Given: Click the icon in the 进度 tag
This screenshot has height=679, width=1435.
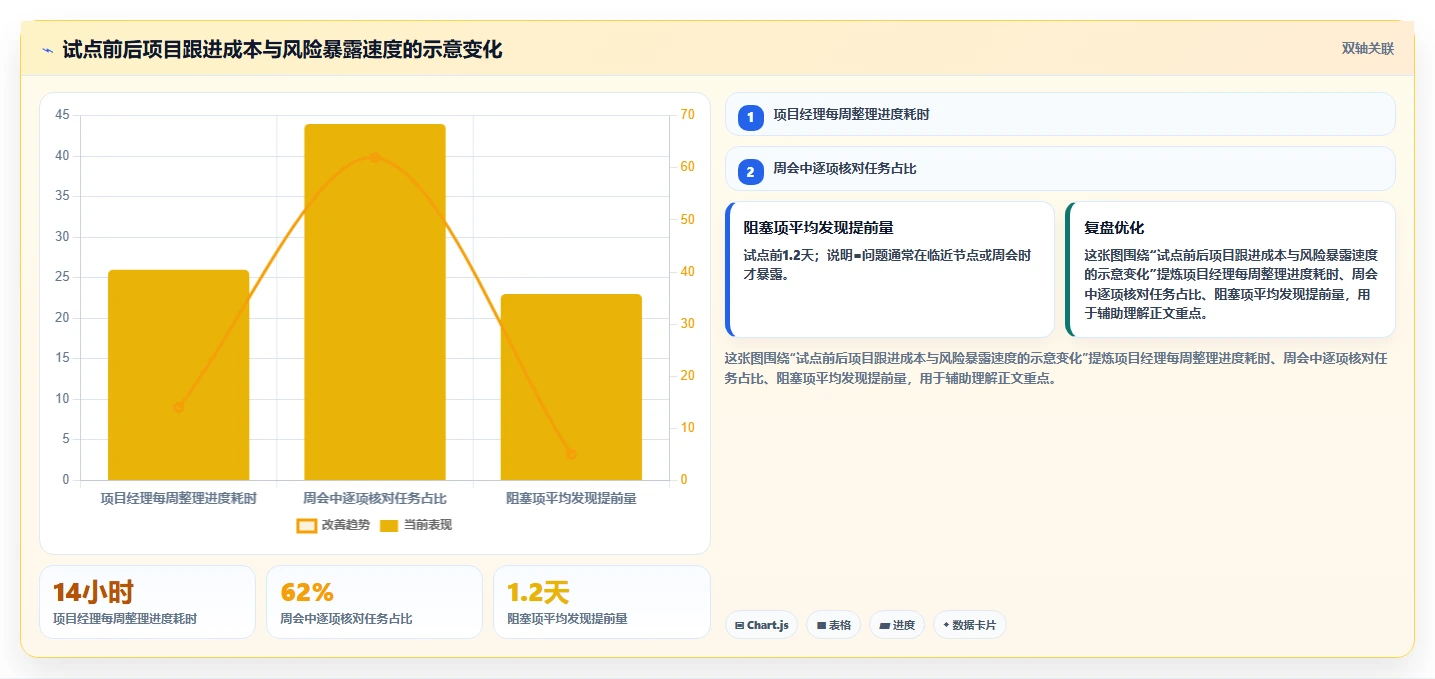Looking at the screenshot, I should coord(884,625).
